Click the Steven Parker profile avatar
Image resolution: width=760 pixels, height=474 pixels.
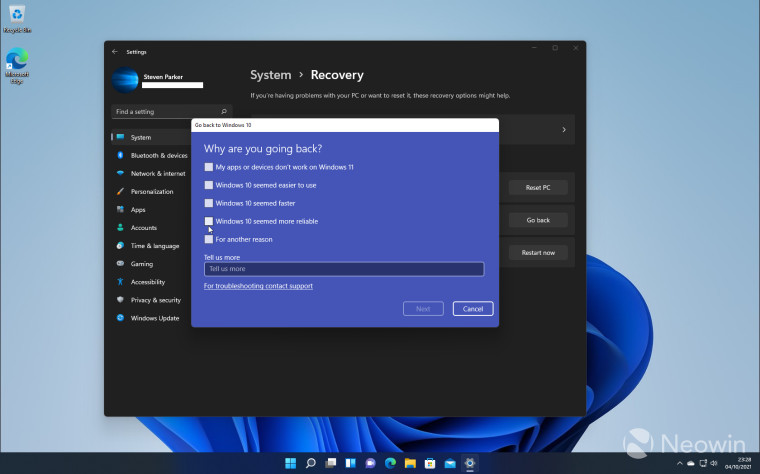(x=125, y=80)
